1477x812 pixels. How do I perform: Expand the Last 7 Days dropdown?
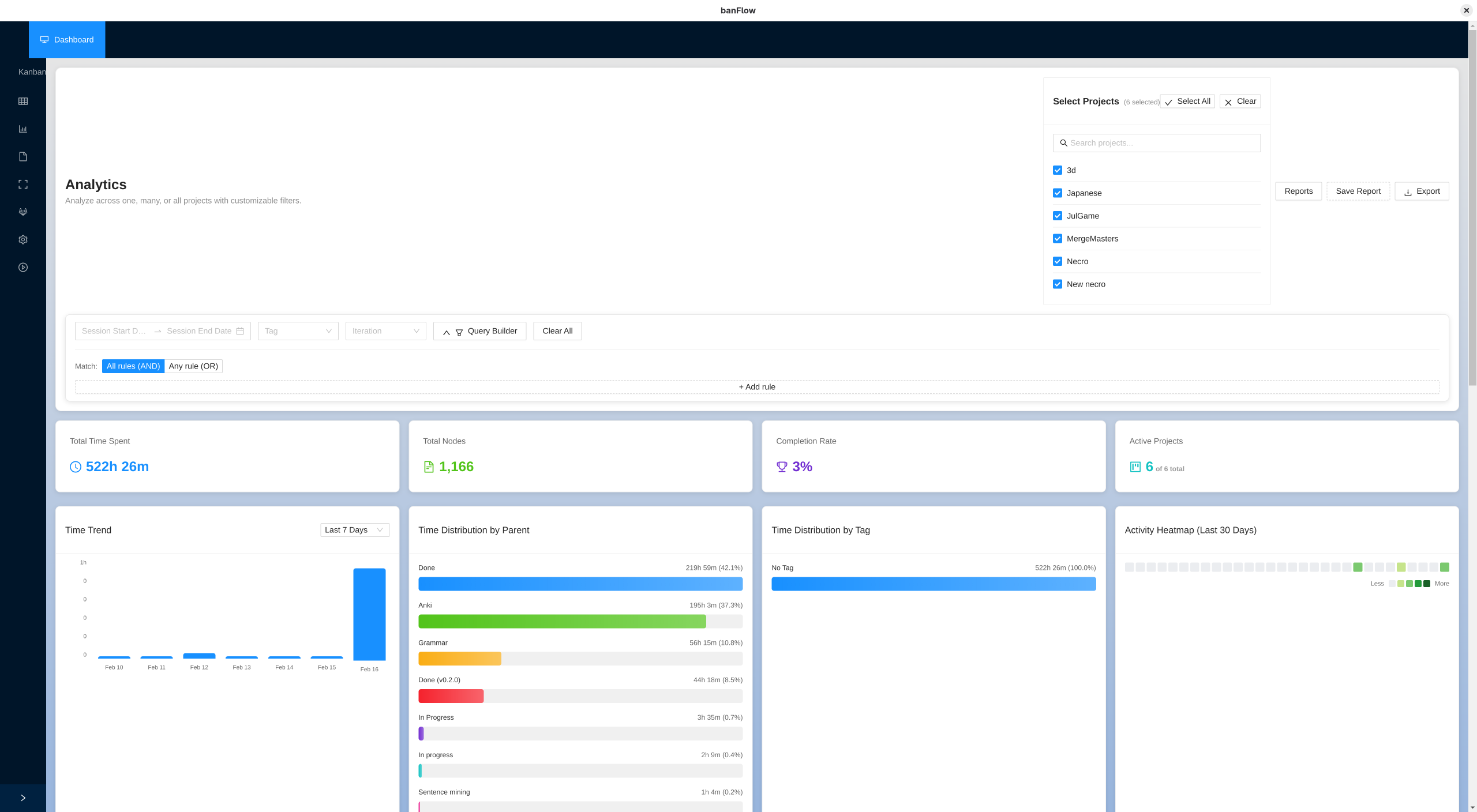coord(354,530)
